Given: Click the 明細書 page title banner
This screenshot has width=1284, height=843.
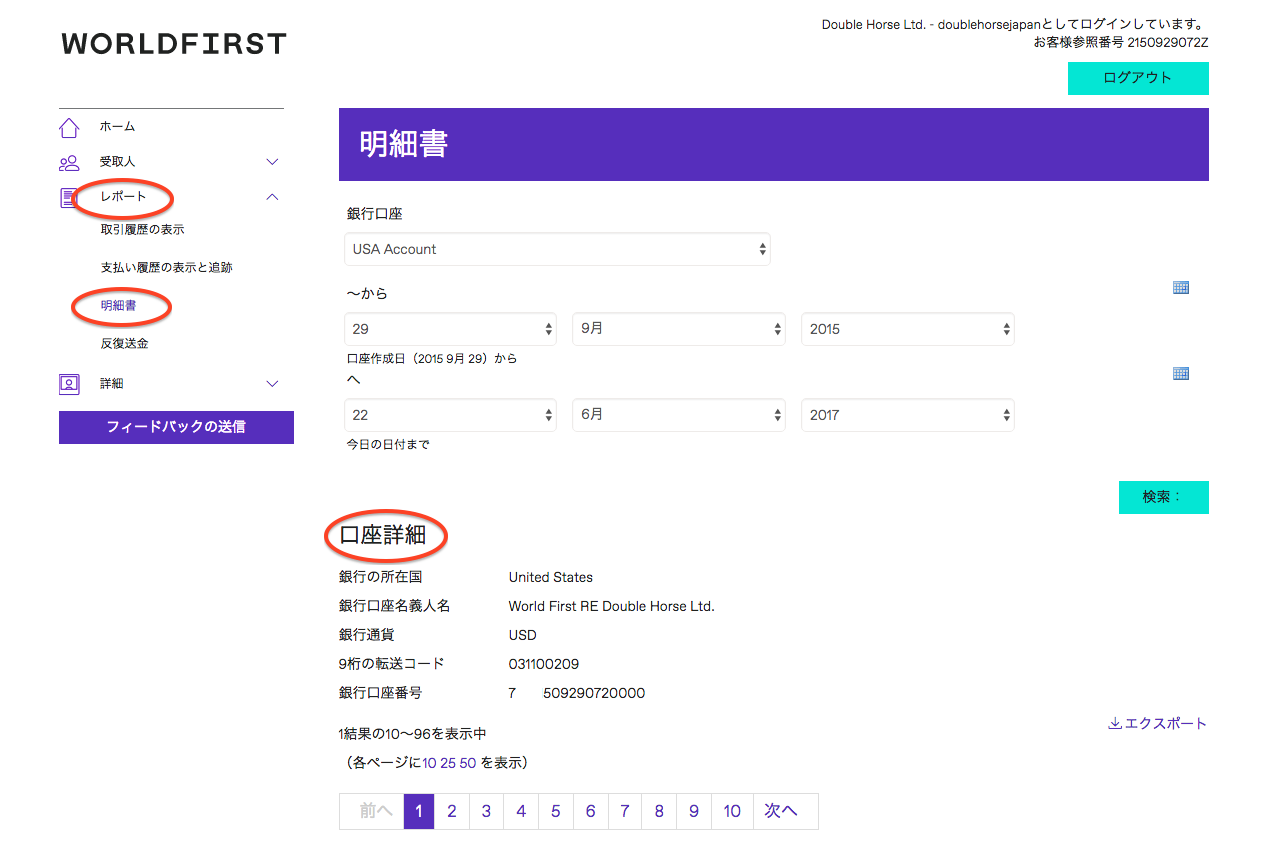Looking at the screenshot, I should tap(774, 144).
